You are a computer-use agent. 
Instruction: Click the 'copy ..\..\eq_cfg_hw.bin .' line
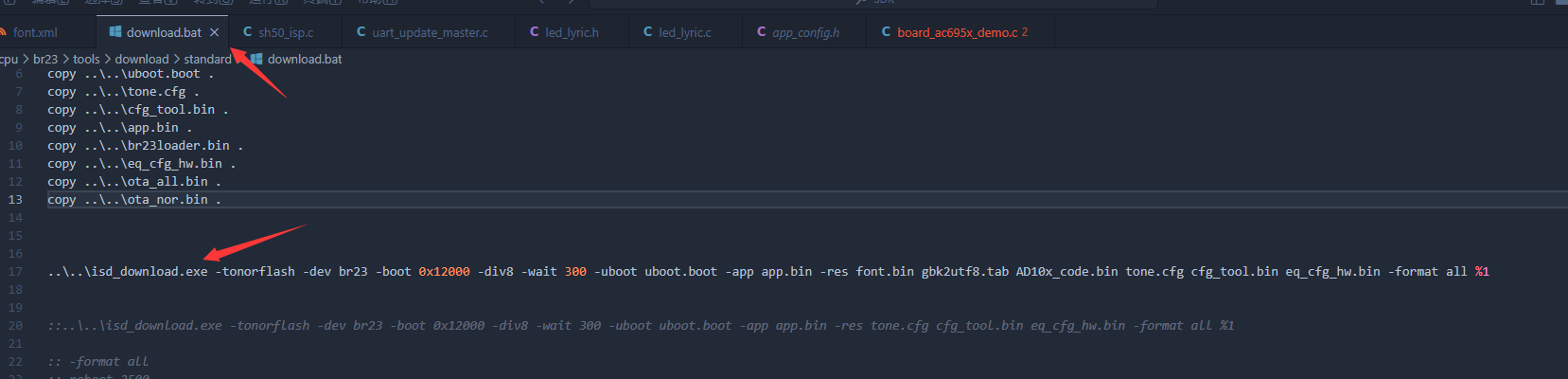coord(142,164)
